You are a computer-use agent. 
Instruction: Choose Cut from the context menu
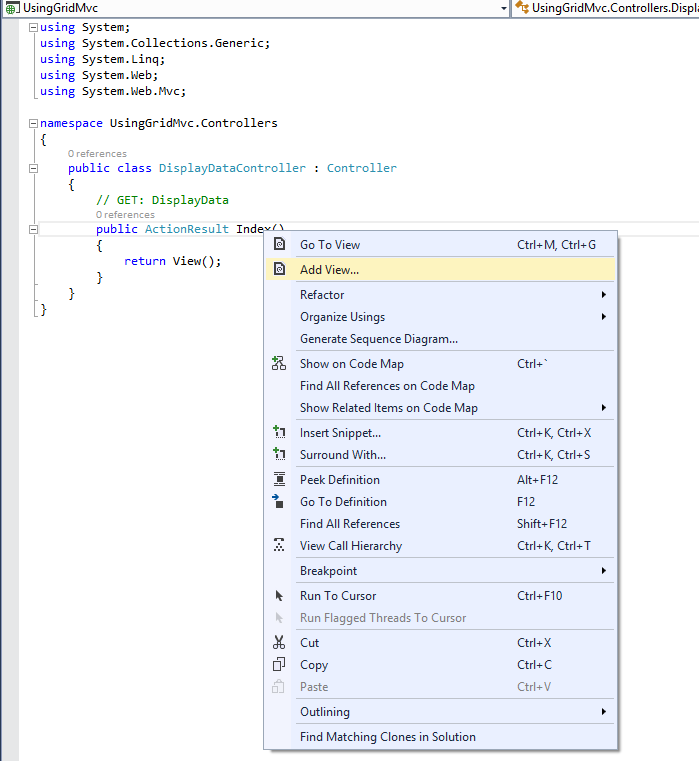(x=441, y=643)
